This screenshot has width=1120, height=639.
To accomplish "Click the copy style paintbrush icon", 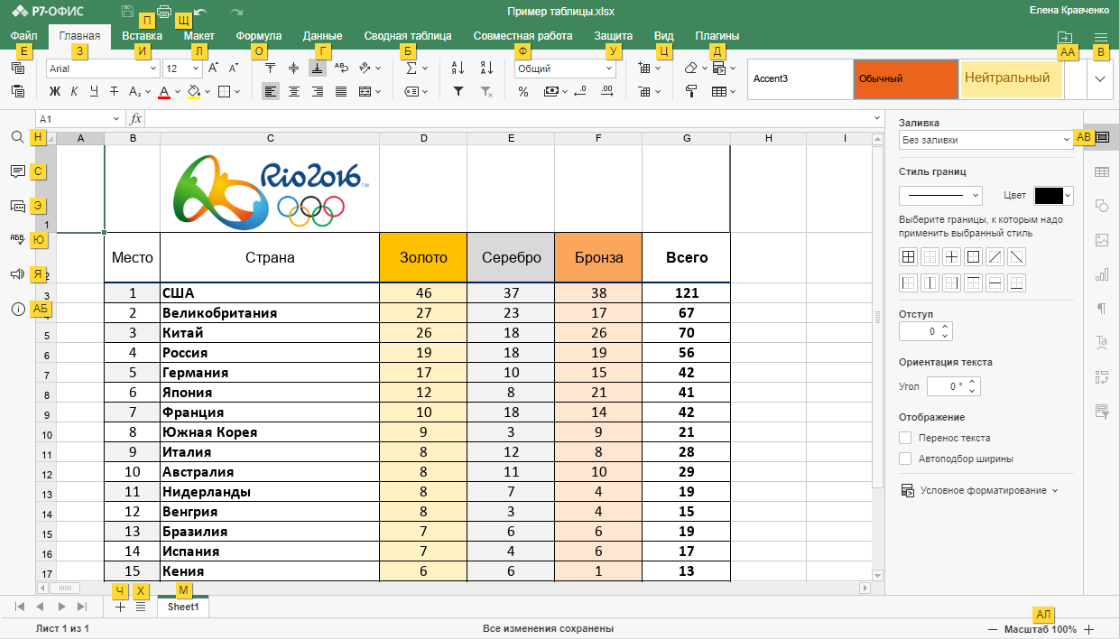I will pyautogui.click(x=691, y=91).
